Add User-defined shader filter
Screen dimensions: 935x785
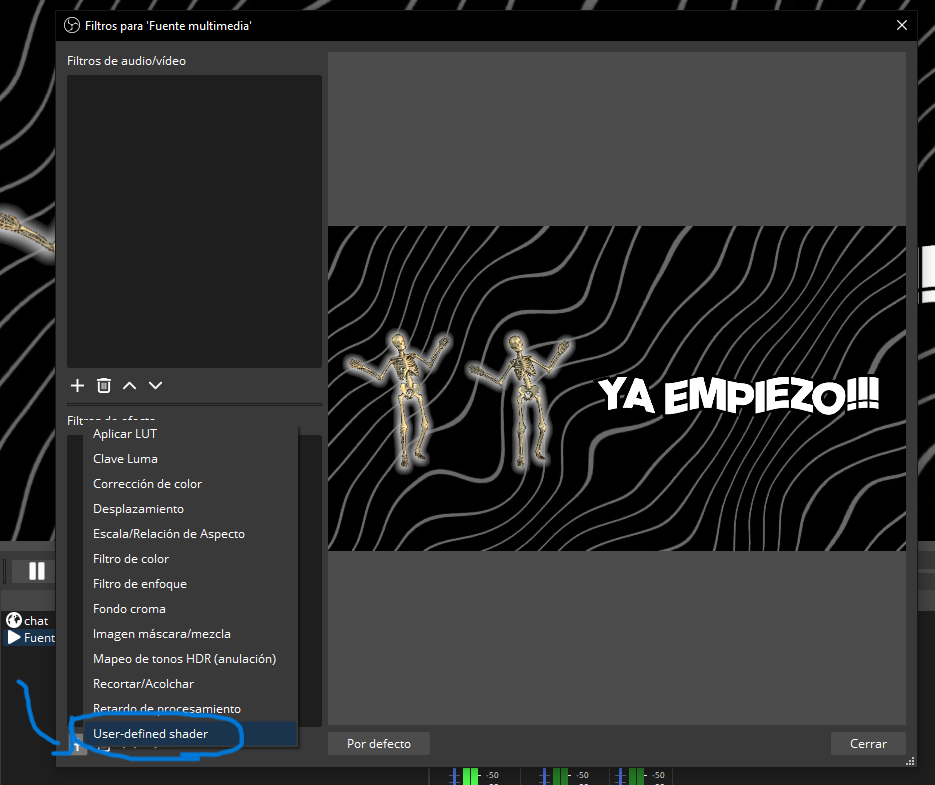coord(190,734)
